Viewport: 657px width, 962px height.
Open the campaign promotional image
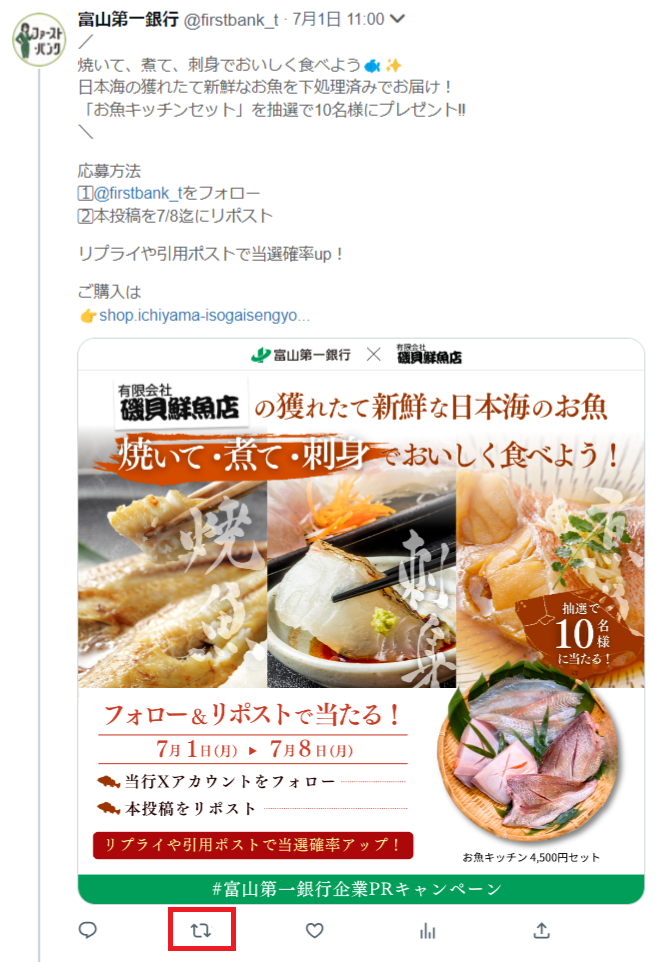[x=361, y=621]
